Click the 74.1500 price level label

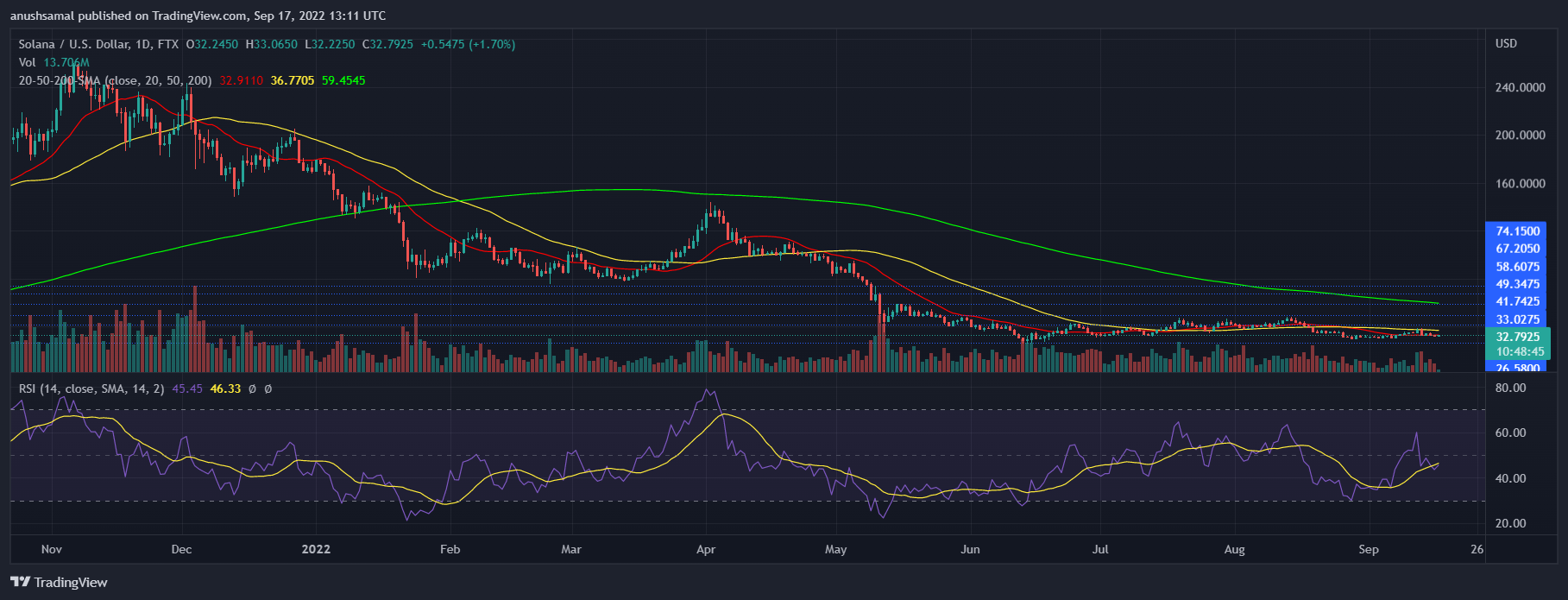(1517, 231)
